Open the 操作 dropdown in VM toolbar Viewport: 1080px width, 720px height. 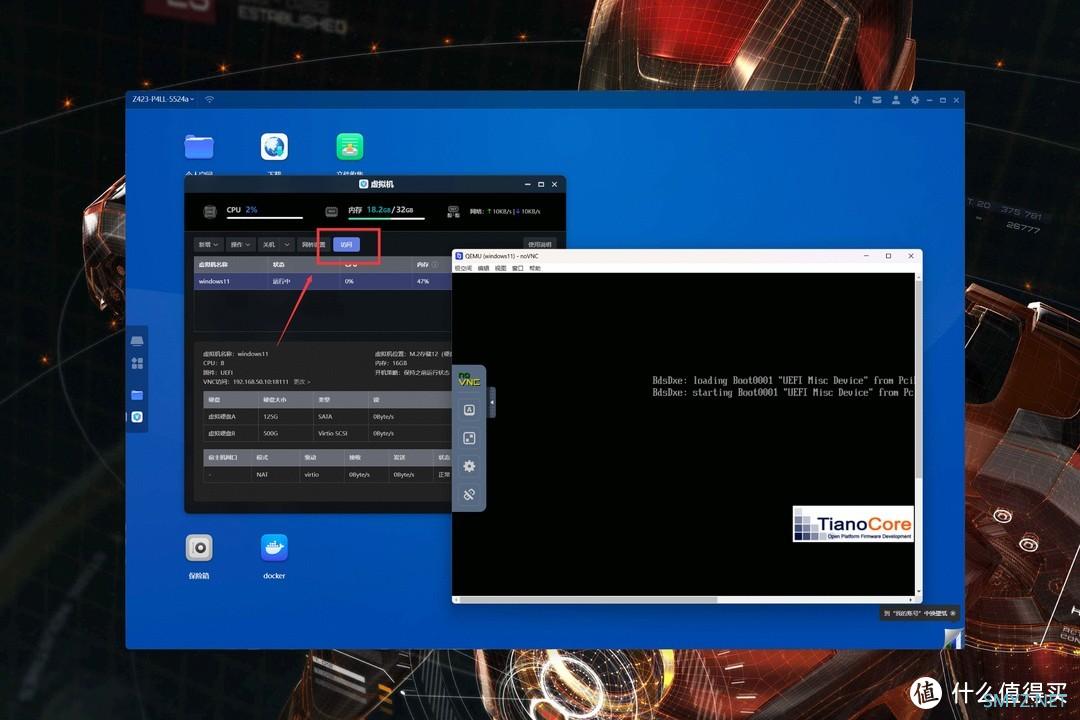click(x=240, y=245)
